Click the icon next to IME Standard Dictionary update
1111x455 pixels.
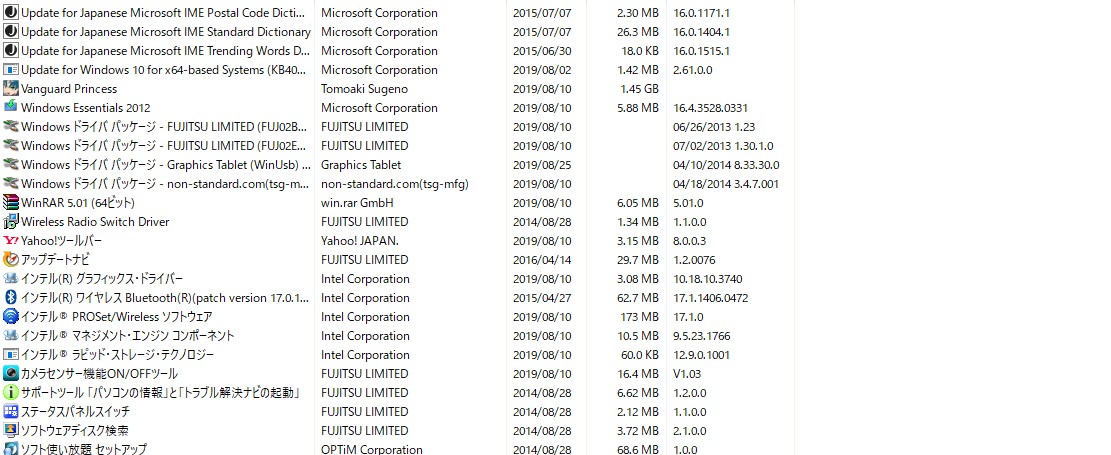tap(11, 32)
